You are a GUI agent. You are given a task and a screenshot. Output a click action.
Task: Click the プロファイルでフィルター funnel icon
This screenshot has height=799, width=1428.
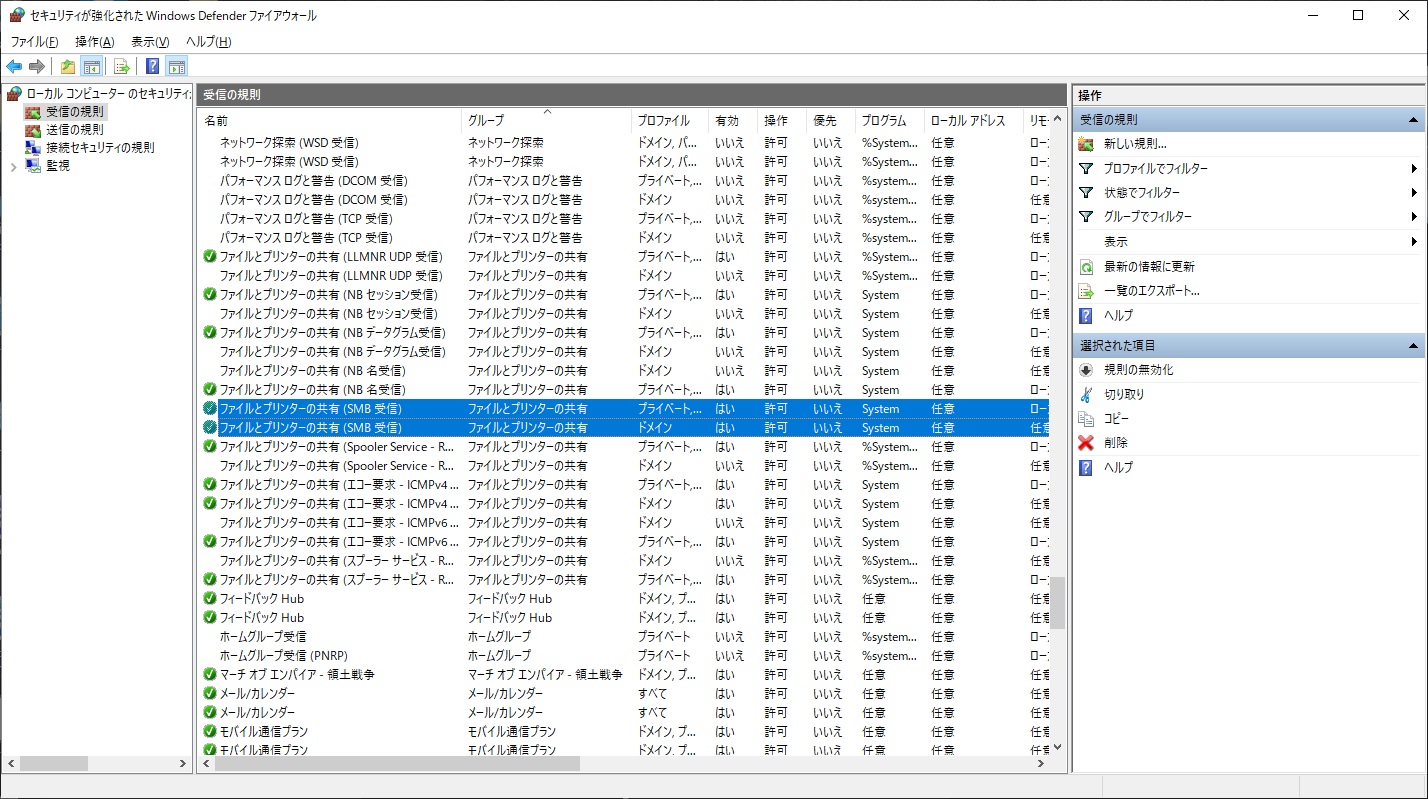click(x=1086, y=168)
